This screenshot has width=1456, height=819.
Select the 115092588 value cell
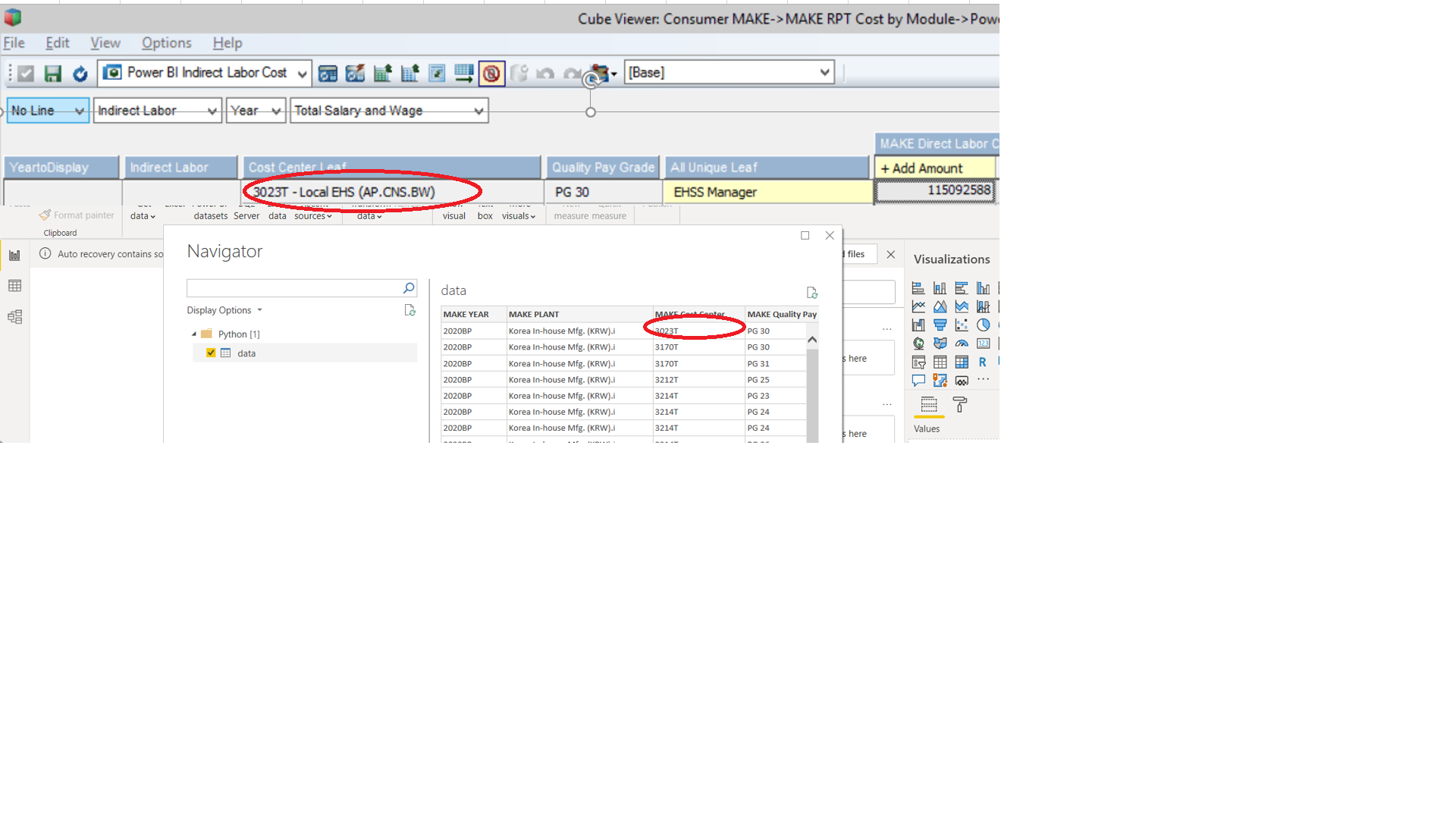click(935, 191)
